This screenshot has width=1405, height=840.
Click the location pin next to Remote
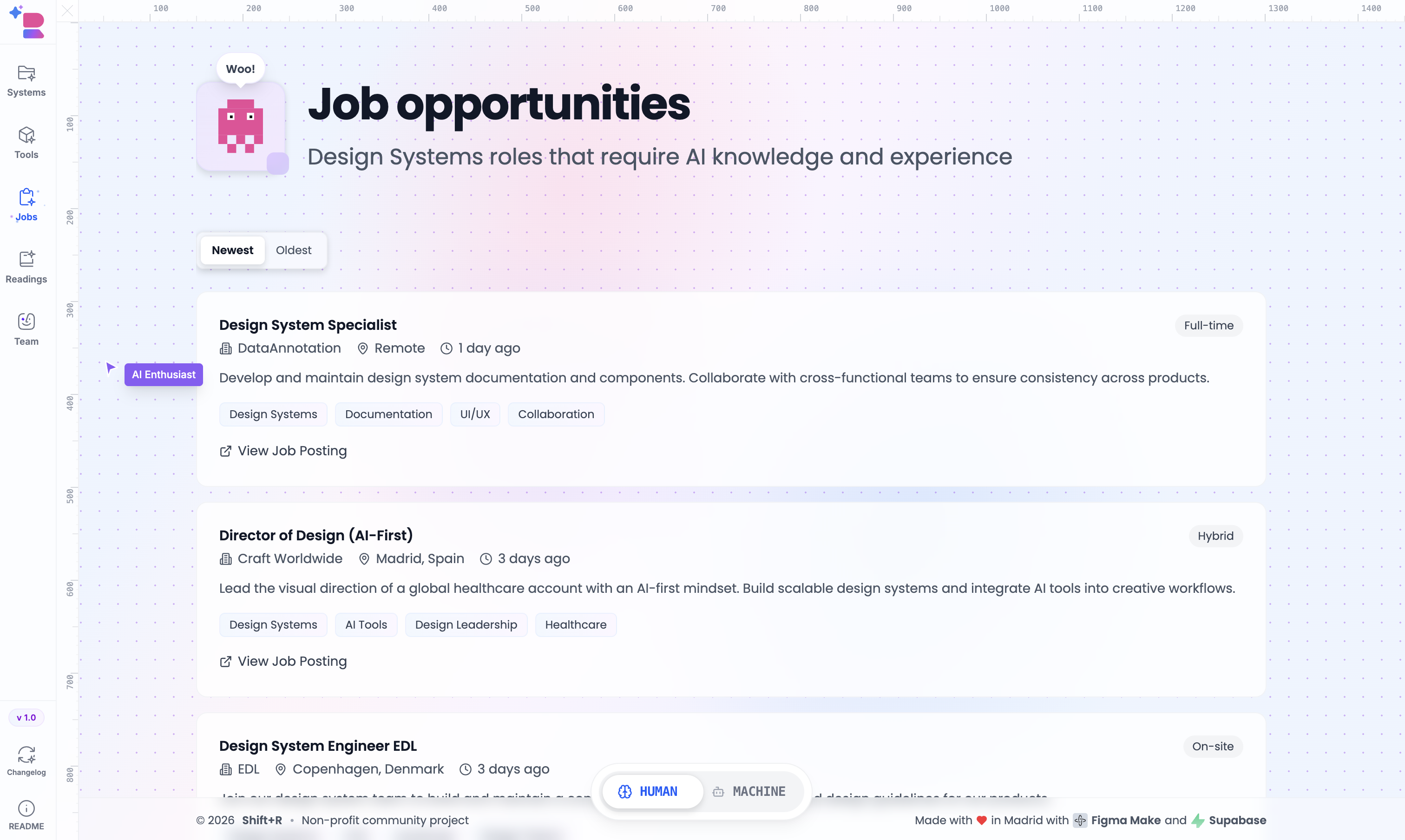pyautogui.click(x=363, y=348)
